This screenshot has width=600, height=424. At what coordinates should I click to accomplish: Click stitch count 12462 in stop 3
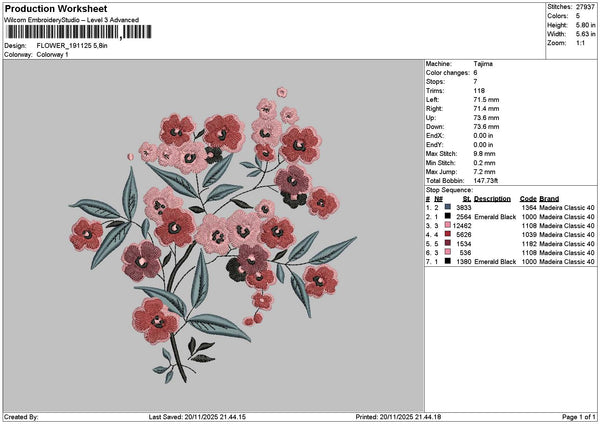coord(462,226)
